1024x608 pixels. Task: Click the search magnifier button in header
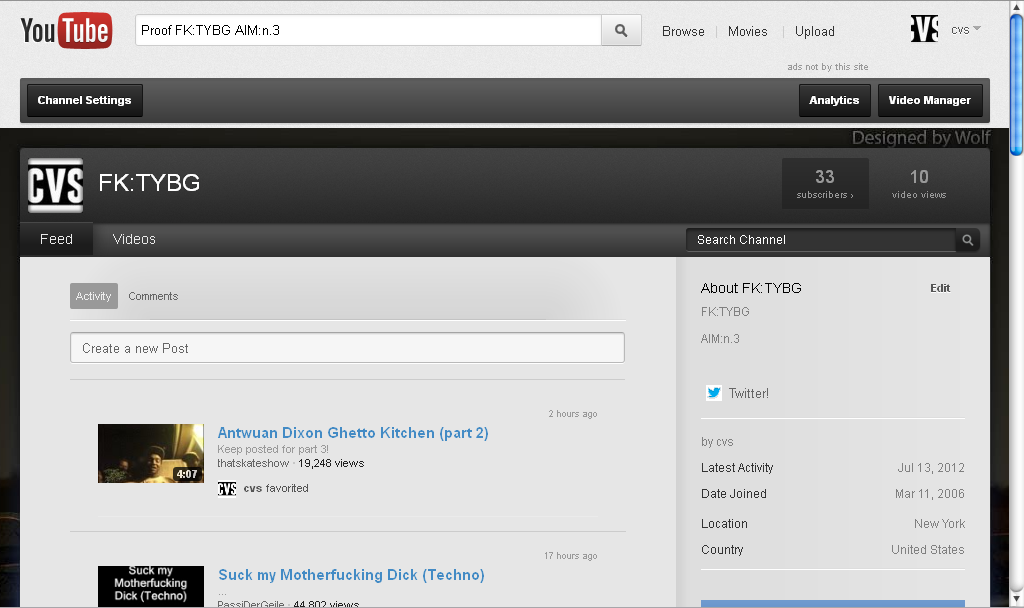pyautogui.click(x=621, y=31)
